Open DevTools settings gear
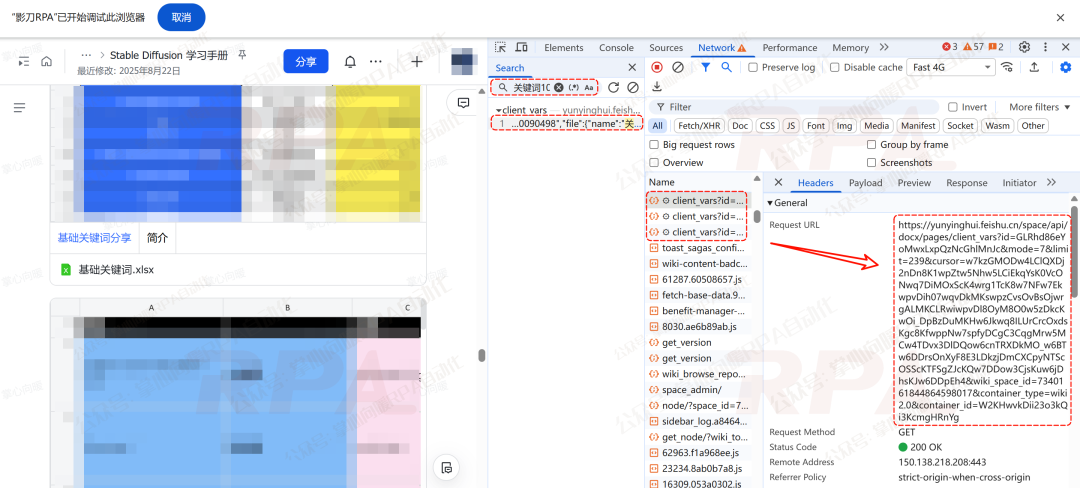The width and height of the screenshot is (1080, 488). 1024,47
